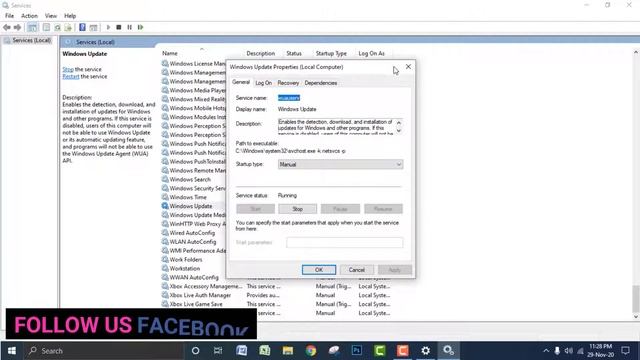Open Photoshop from the taskbar
Viewport: 640px width, 360px height.
(x=357, y=351)
